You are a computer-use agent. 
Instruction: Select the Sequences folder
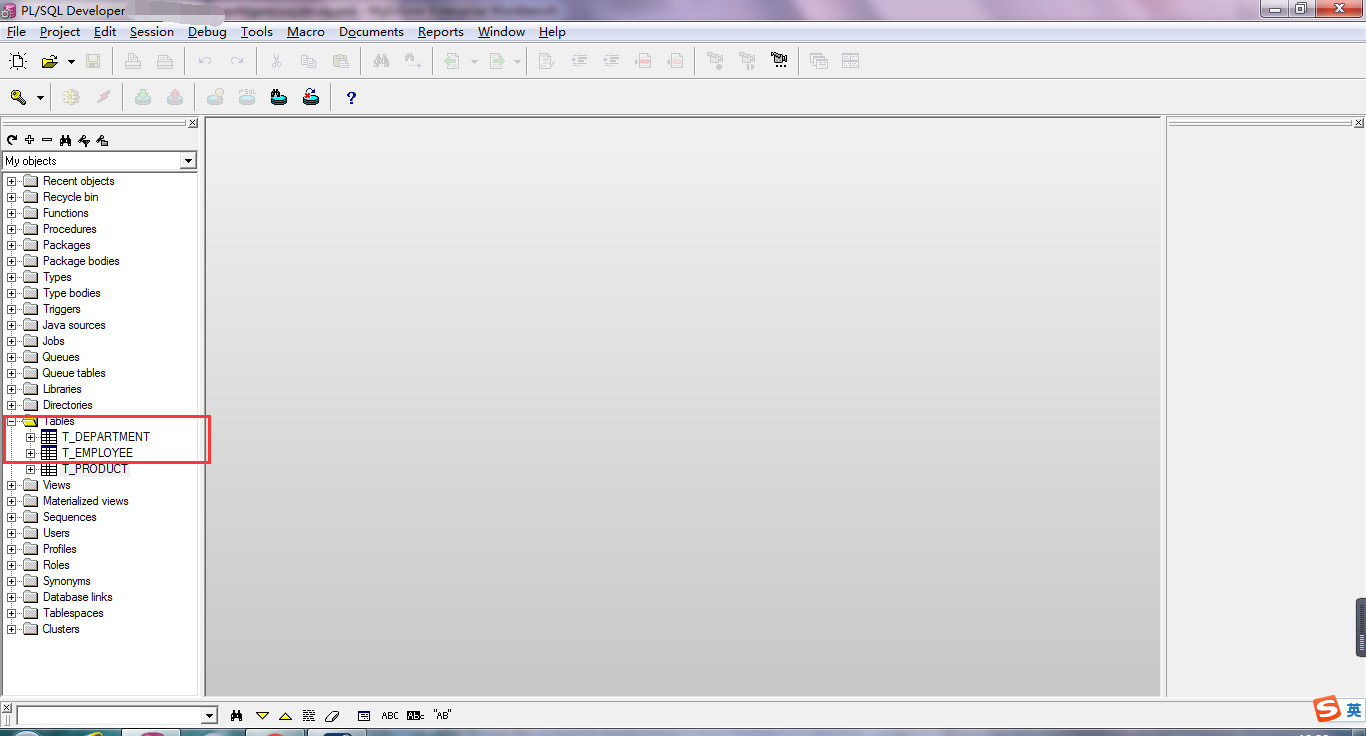pyautogui.click(x=69, y=517)
